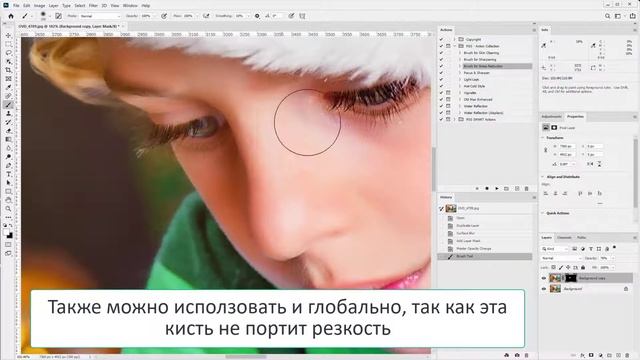Click the search icon in options bar

click(607, 16)
